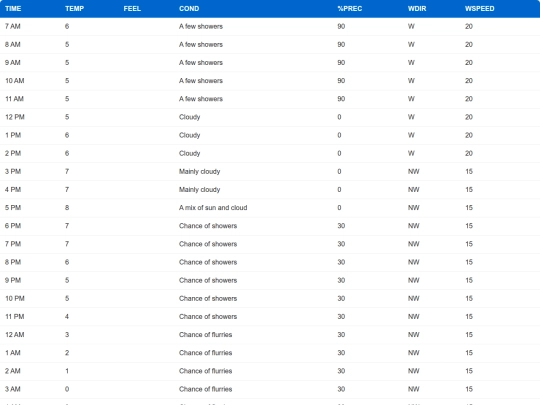This screenshot has width=540, height=405.
Task: Click the %PREC column header
Action: [350, 9]
